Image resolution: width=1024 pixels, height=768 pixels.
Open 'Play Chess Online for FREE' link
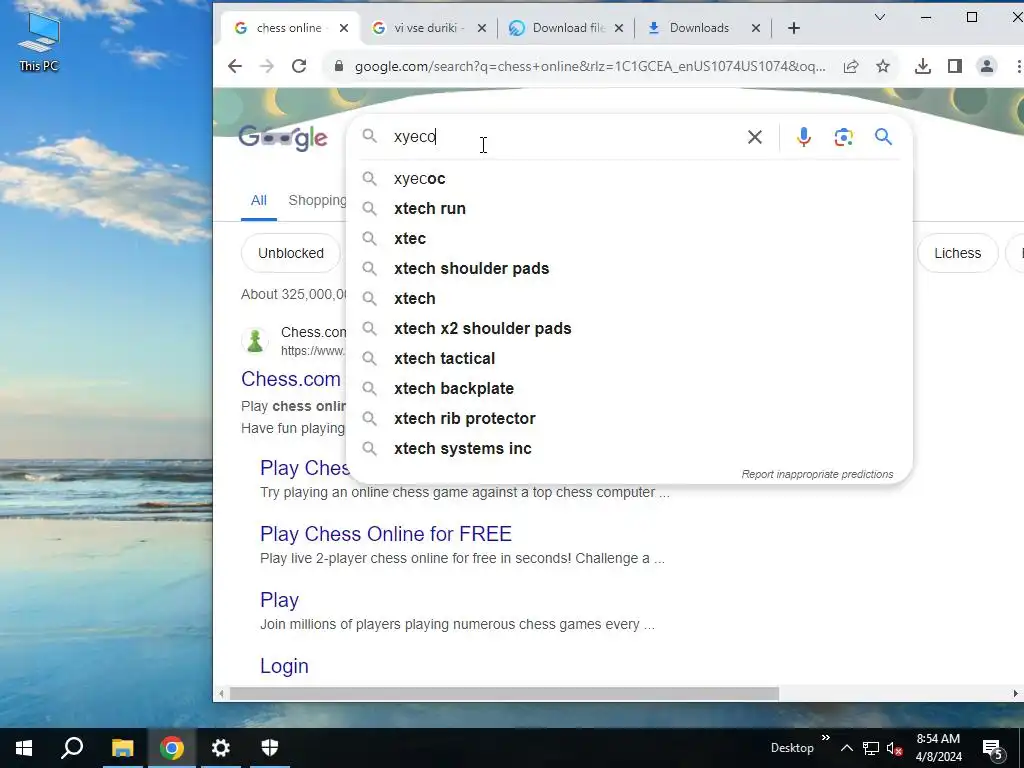[x=386, y=534]
